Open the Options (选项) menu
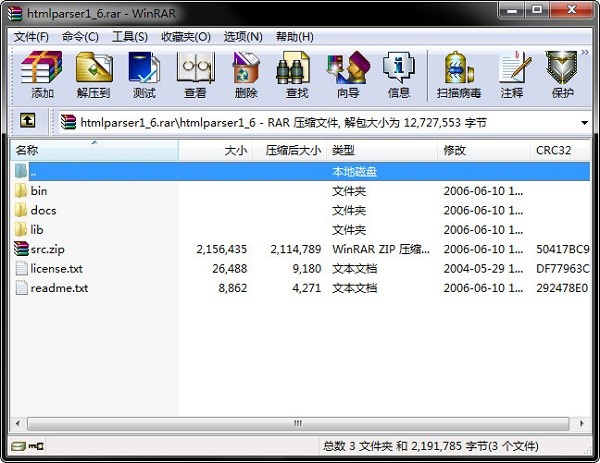The height and width of the screenshot is (463, 600). point(243,37)
